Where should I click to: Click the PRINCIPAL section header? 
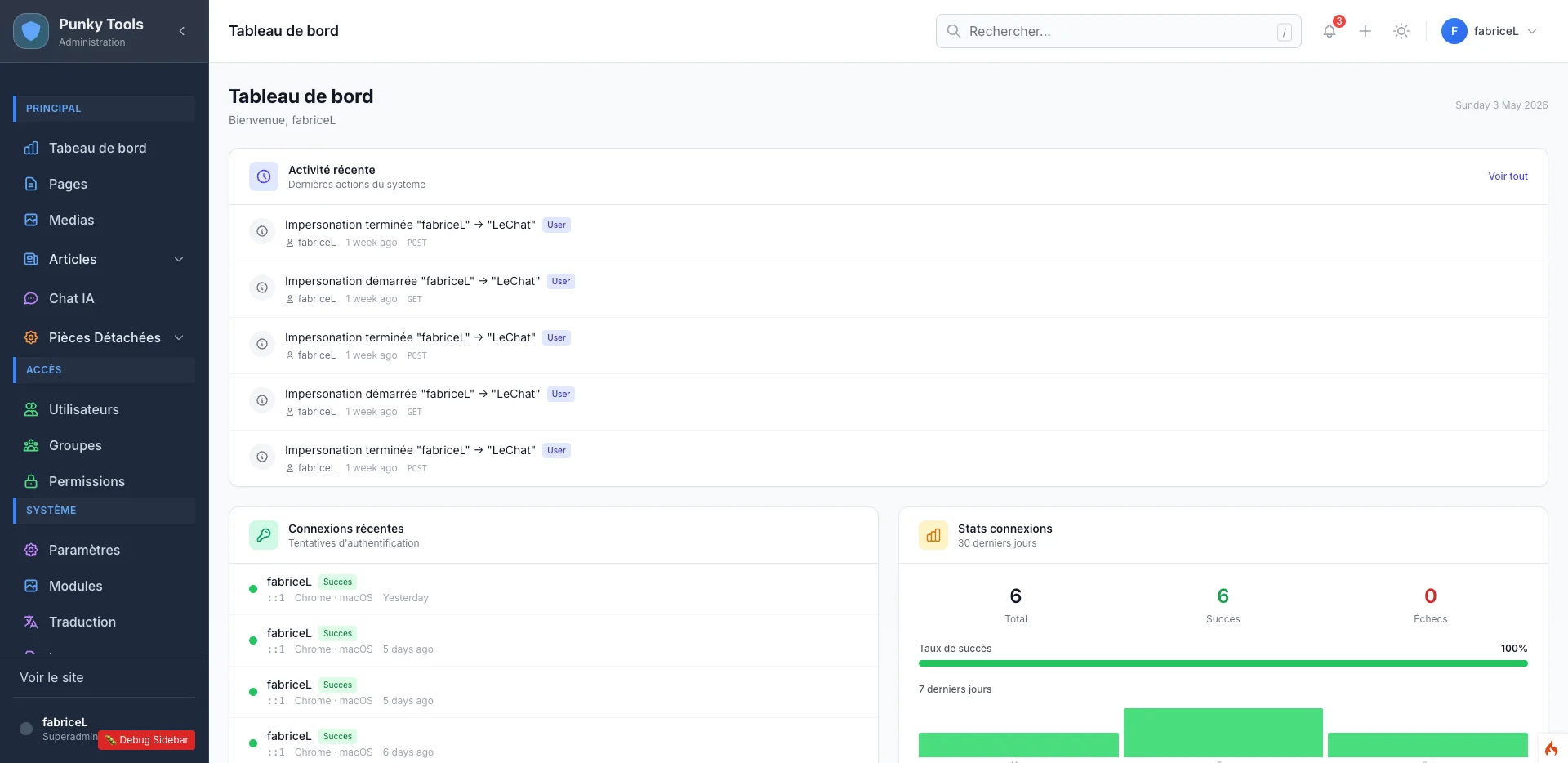coord(105,109)
